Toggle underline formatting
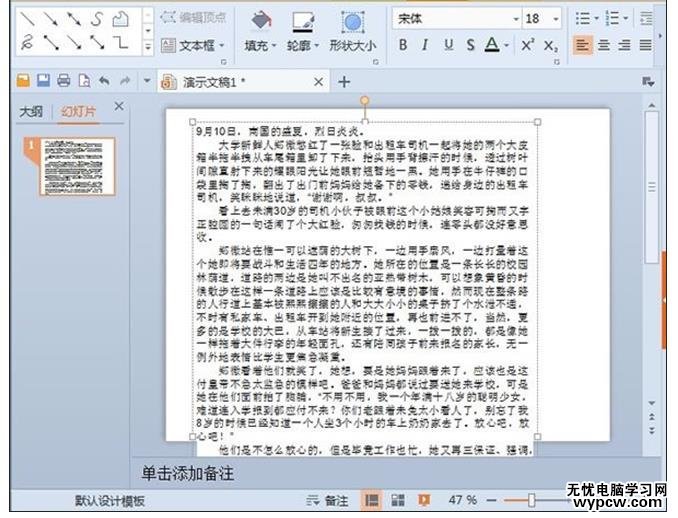The width and height of the screenshot is (678, 518). pos(448,45)
